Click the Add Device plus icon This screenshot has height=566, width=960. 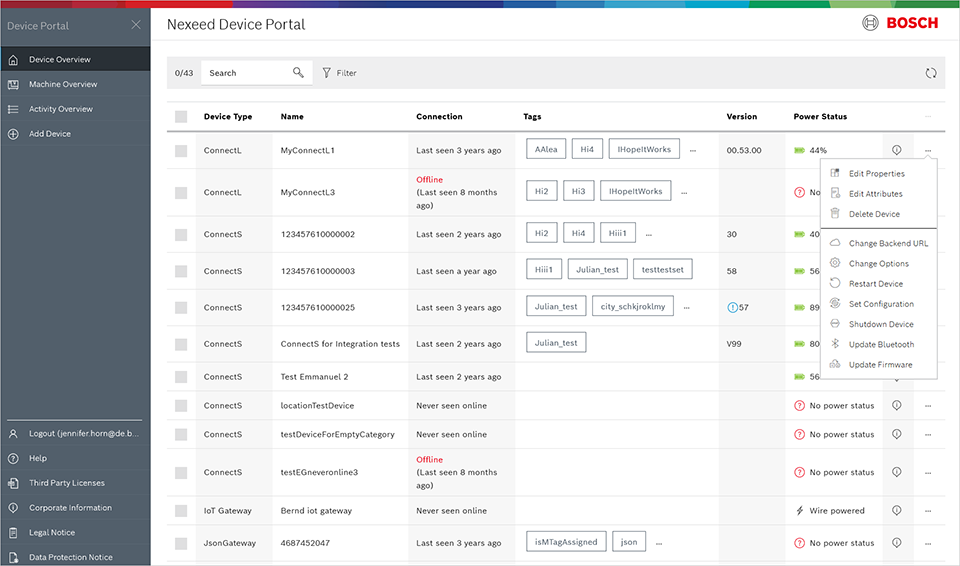coord(13,134)
